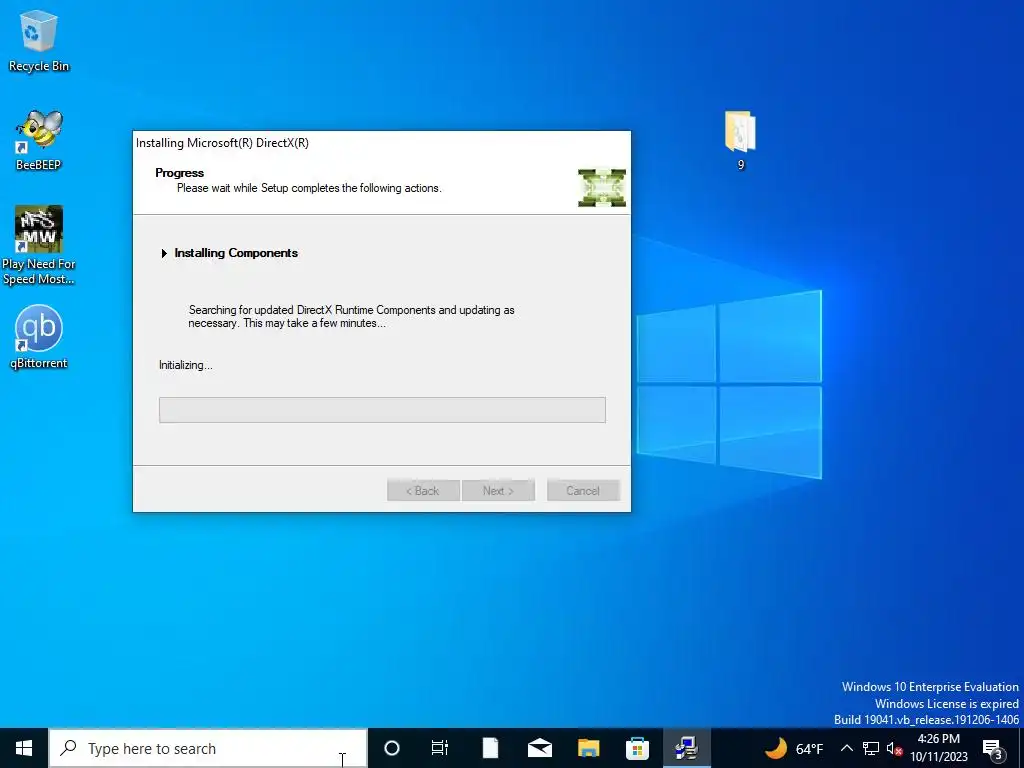Open the Mail app from taskbar

539,748
